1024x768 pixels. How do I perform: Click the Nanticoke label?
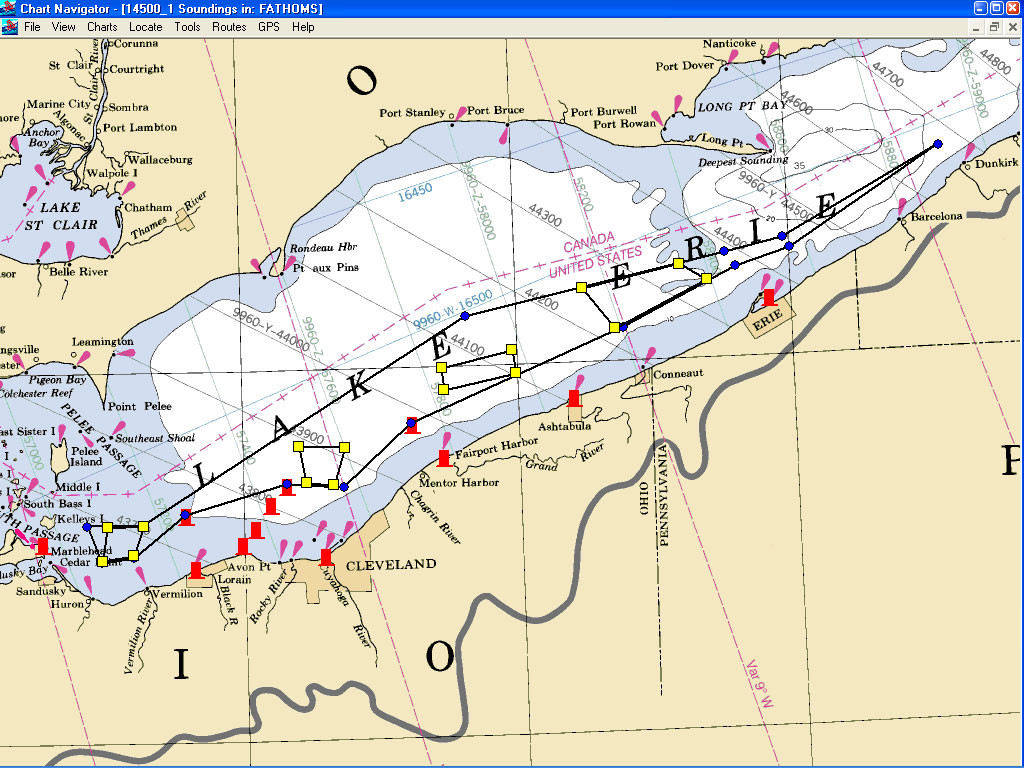pyautogui.click(x=729, y=44)
